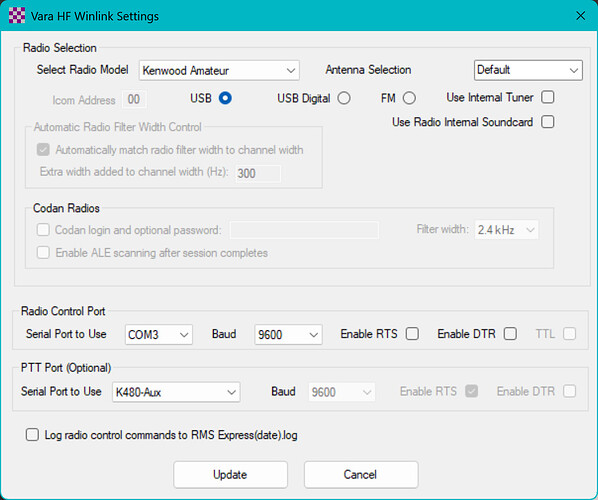This screenshot has width=598, height=500.
Task: Open PTT Port K480-Aux serial dropdown
Action: (176, 392)
